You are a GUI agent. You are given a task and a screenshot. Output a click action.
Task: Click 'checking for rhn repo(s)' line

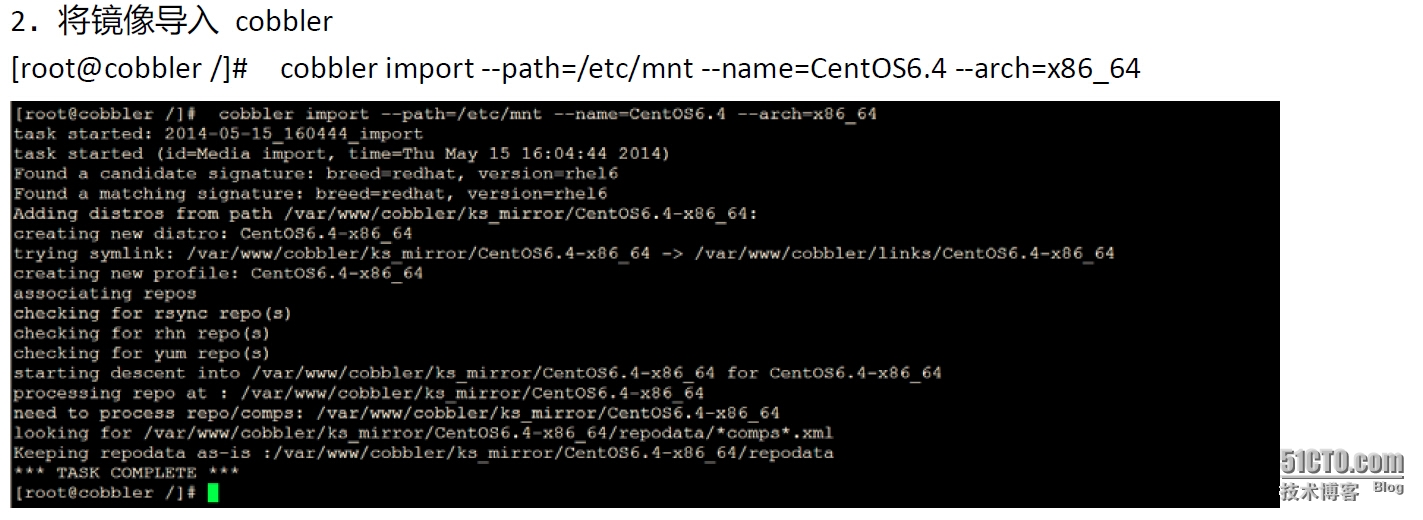pyautogui.click(x=142, y=333)
